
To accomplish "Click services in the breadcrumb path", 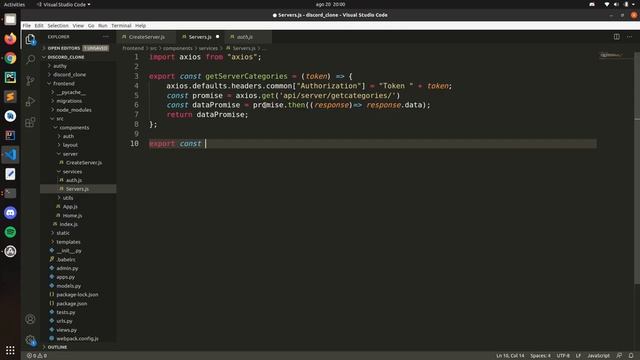I will point(208,48).
